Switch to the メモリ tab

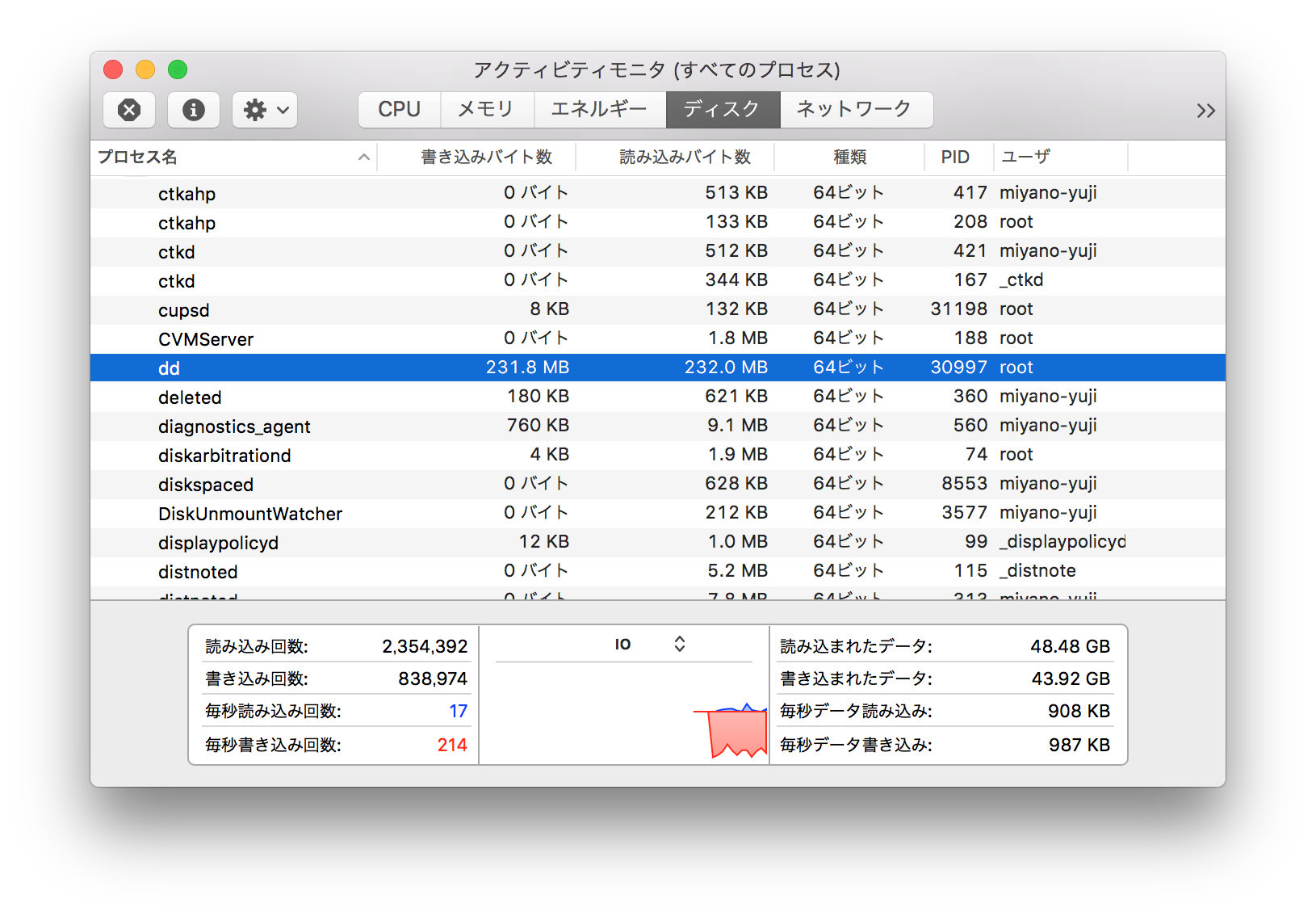[487, 109]
